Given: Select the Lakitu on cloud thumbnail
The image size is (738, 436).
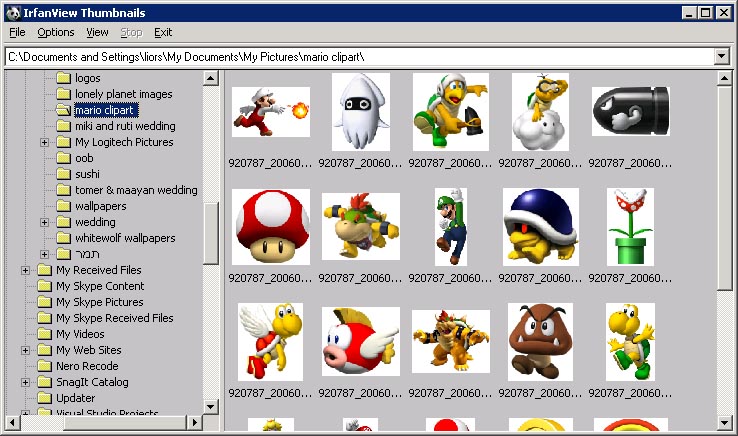Looking at the screenshot, I should [x=540, y=112].
